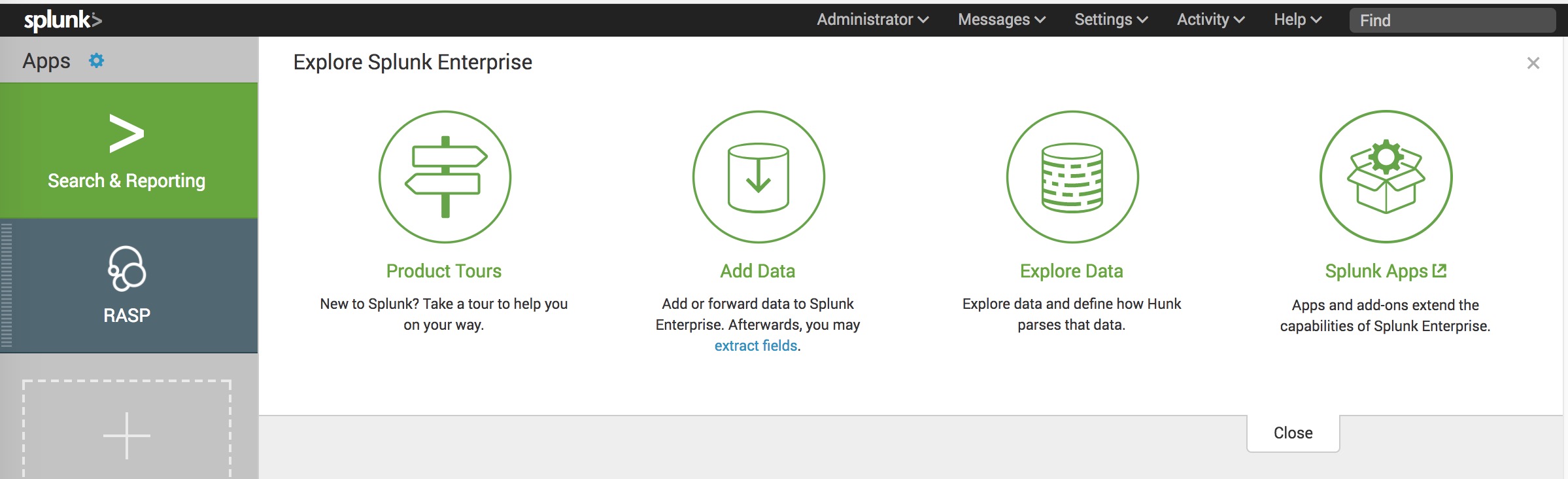
Task: Open Apps settings gear icon
Action: point(97,61)
